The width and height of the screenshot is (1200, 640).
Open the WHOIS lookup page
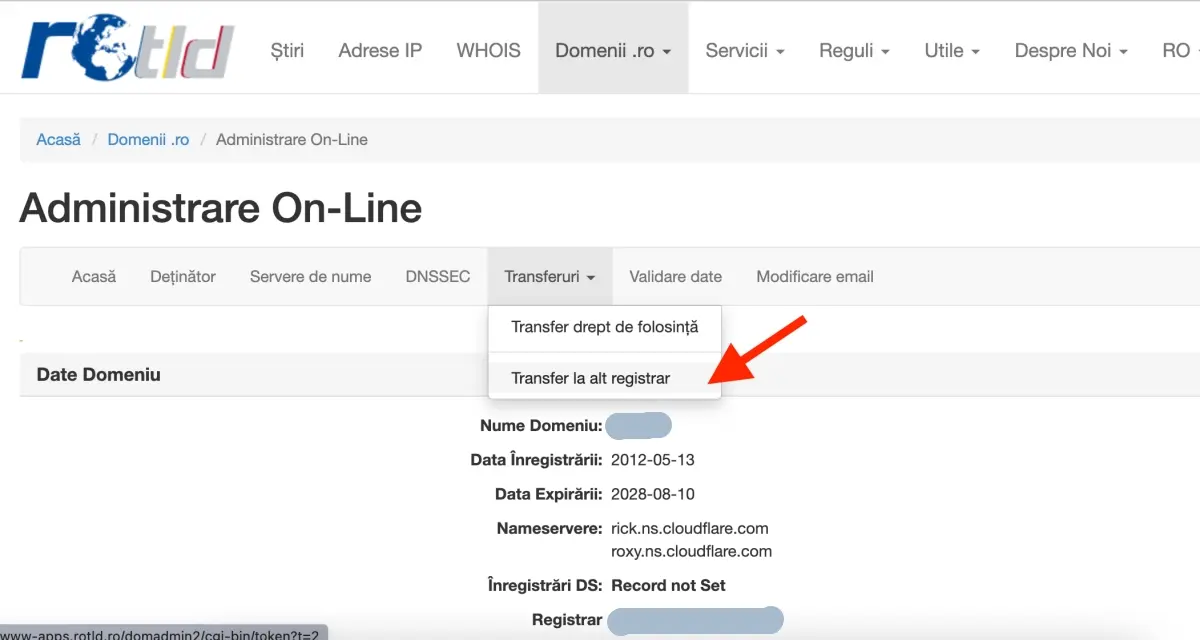(488, 50)
